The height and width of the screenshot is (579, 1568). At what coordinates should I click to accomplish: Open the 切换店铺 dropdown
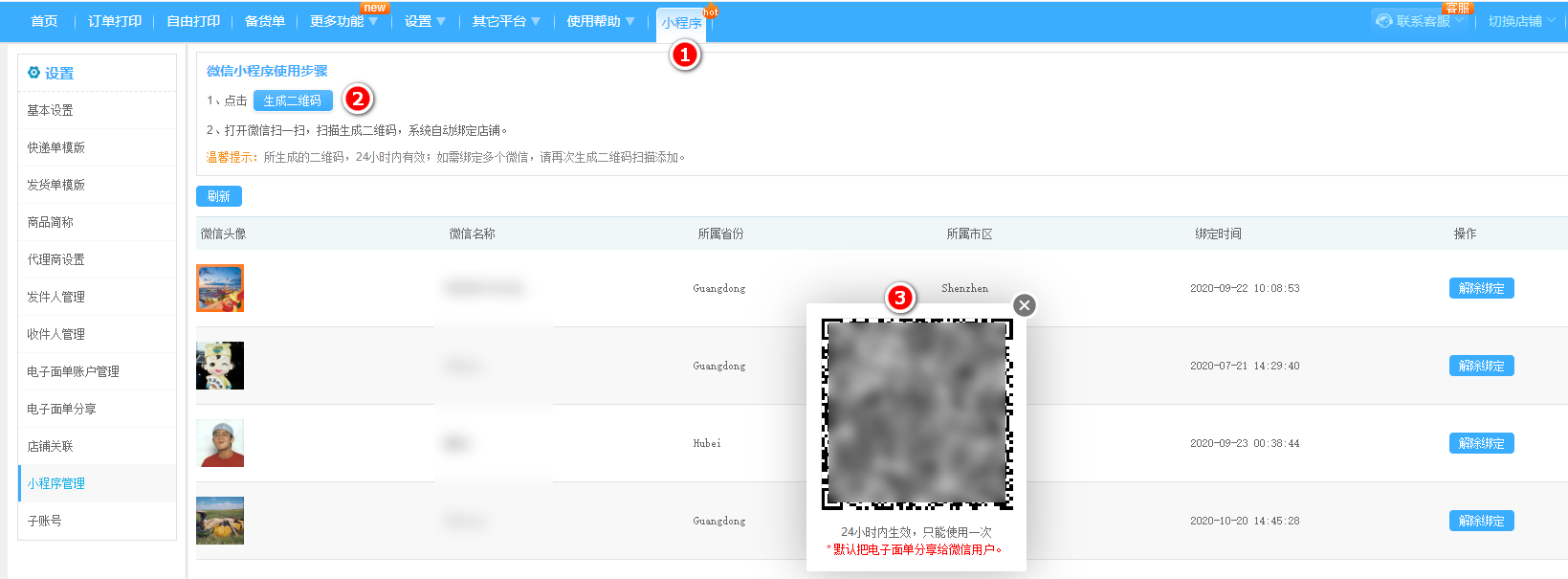pos(1521,21)
